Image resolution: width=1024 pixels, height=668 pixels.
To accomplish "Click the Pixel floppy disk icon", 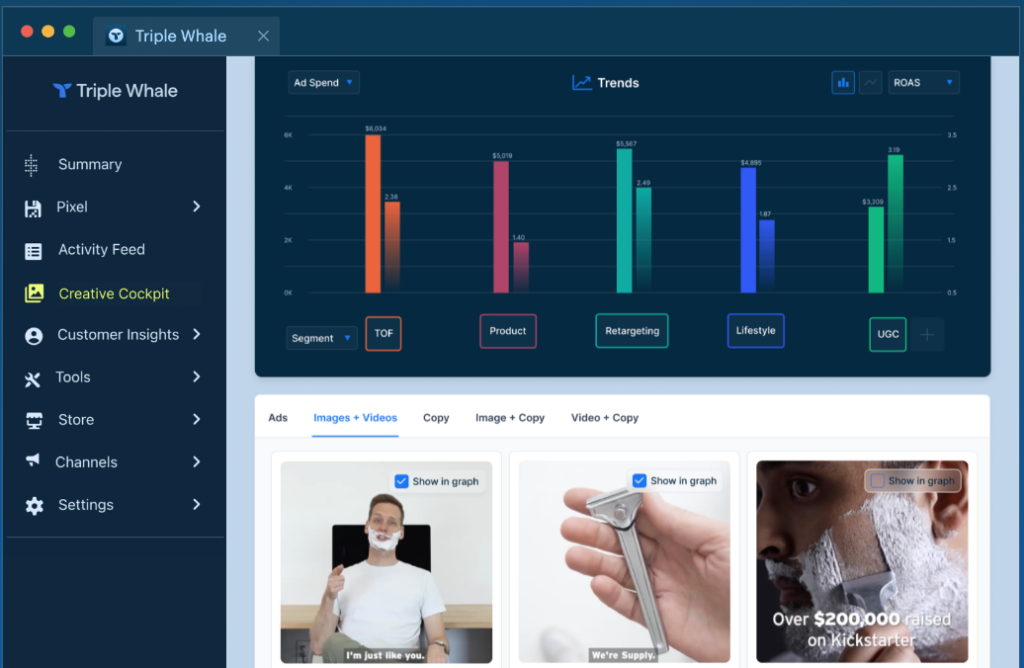I will pos(33,208).
